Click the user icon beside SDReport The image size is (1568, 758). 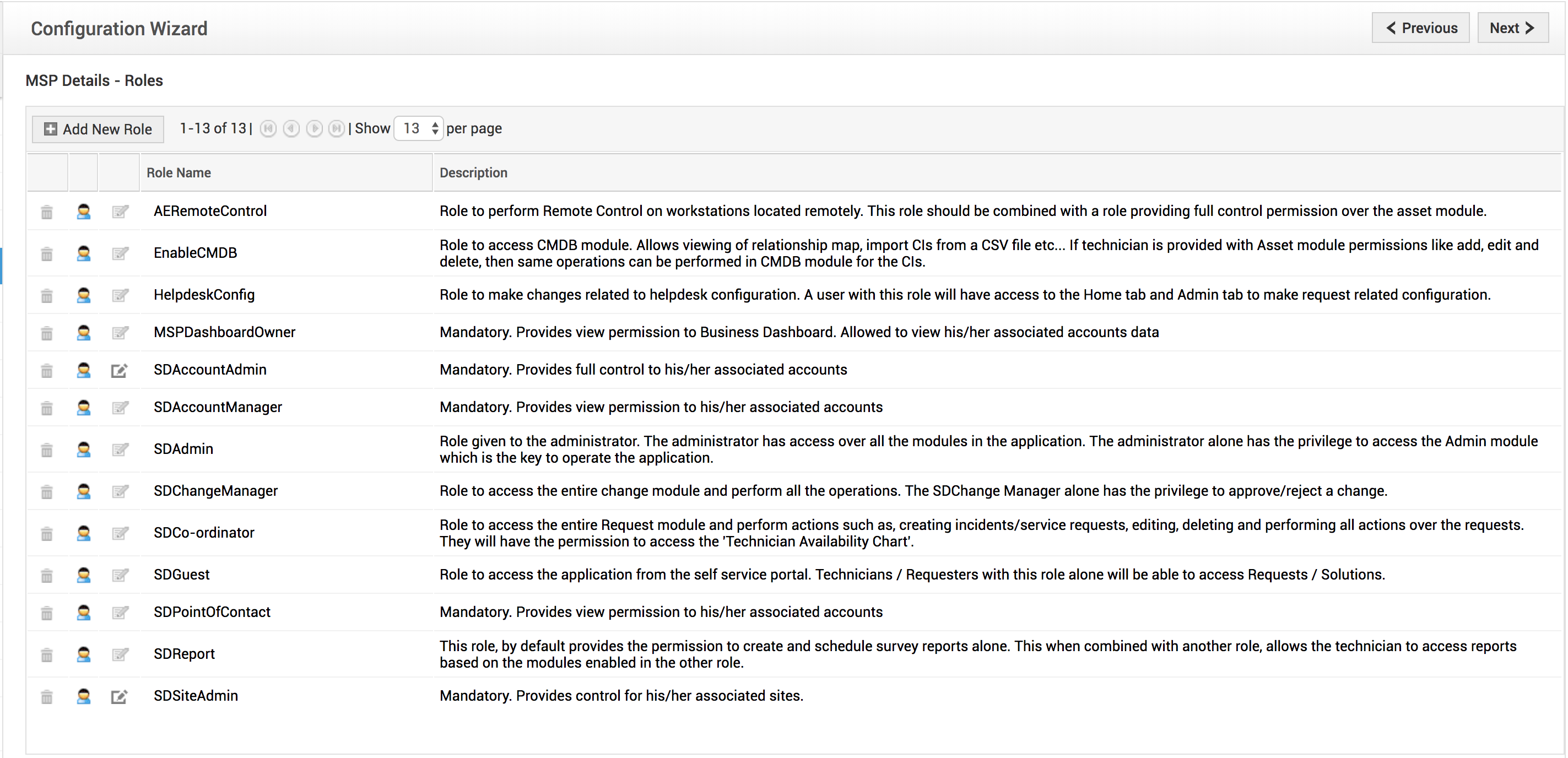tap(83, 654)
